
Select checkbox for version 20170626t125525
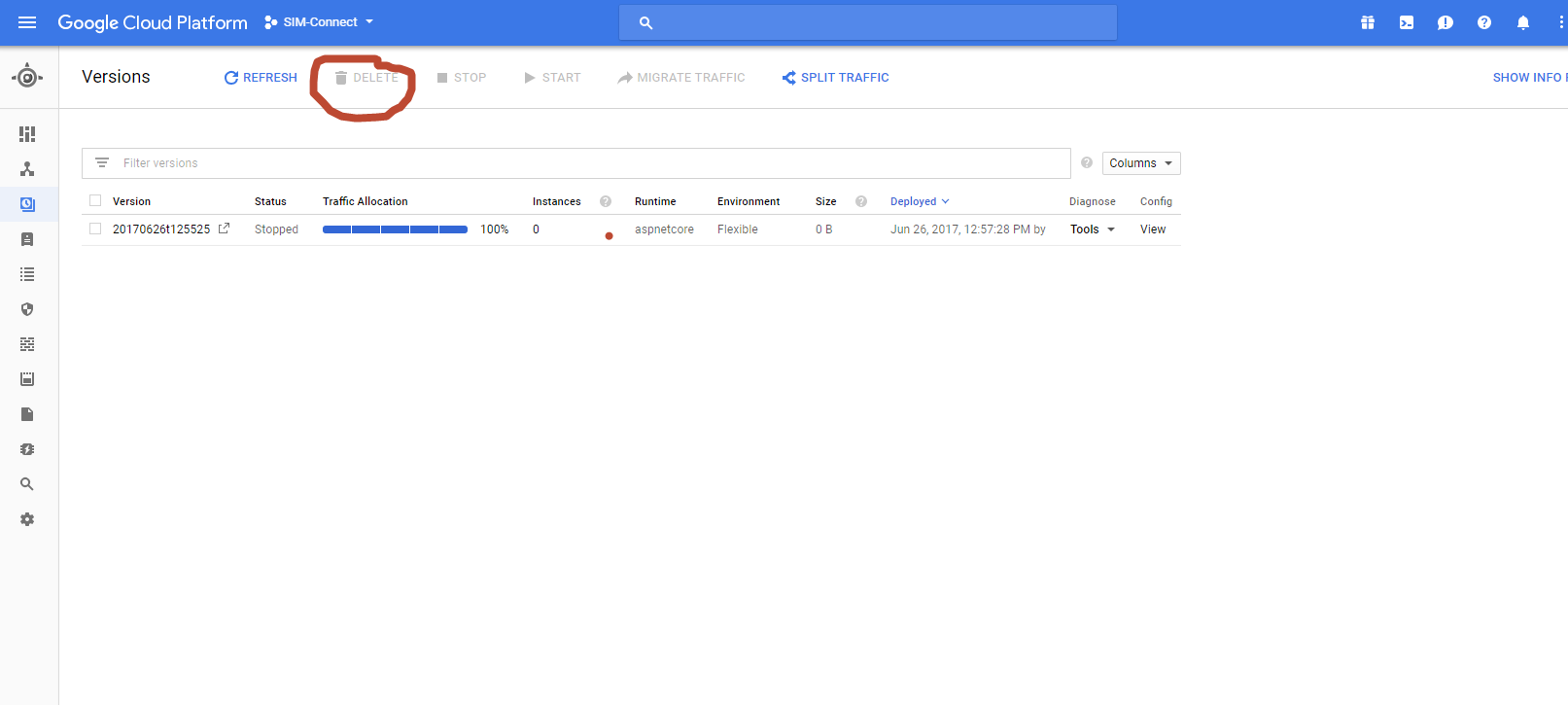[95, 229]
